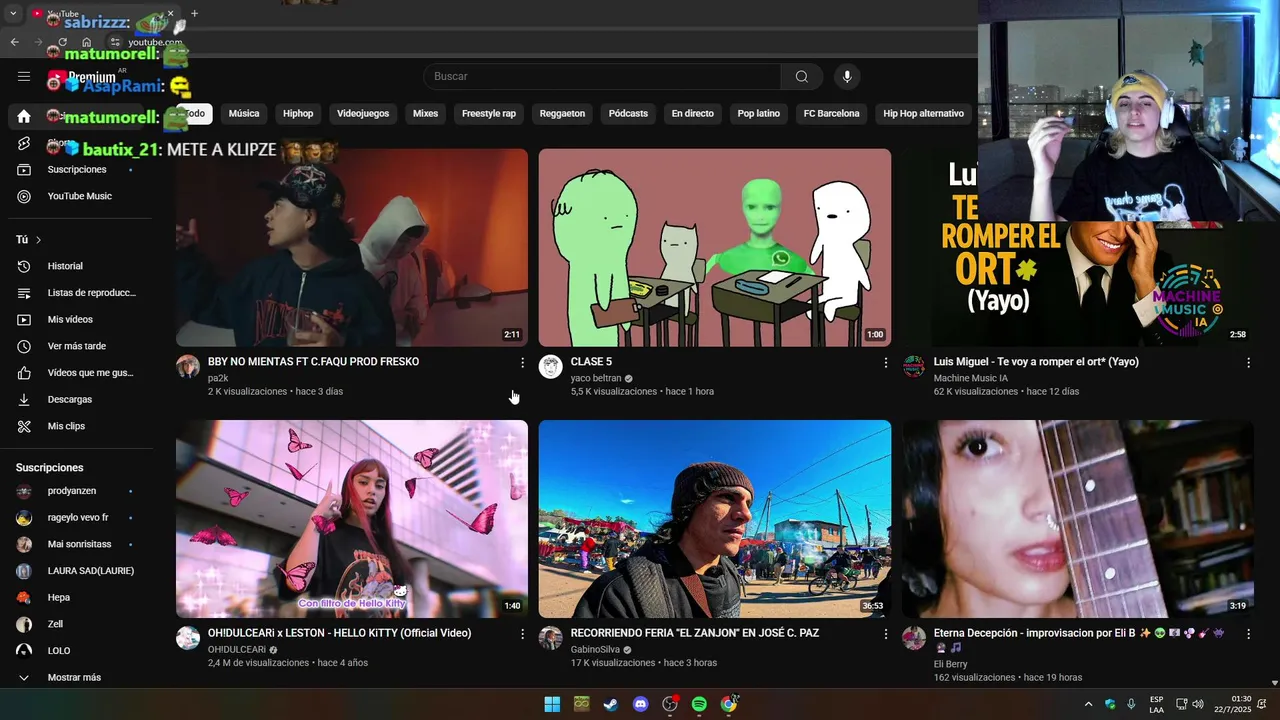
Task: Open Videos que me gustan
Action: coord(77,373)
